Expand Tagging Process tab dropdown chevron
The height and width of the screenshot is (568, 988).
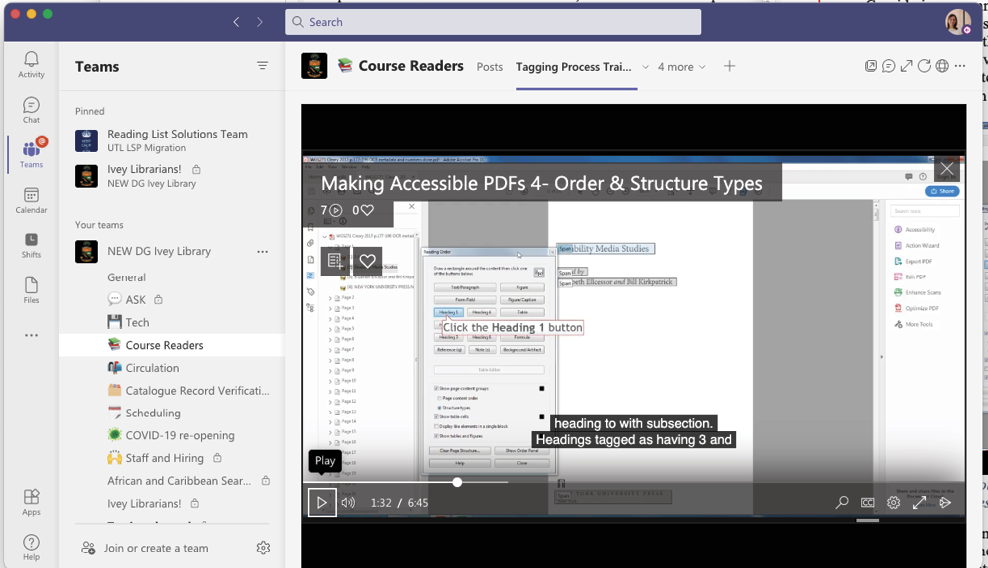coord(645,67)
